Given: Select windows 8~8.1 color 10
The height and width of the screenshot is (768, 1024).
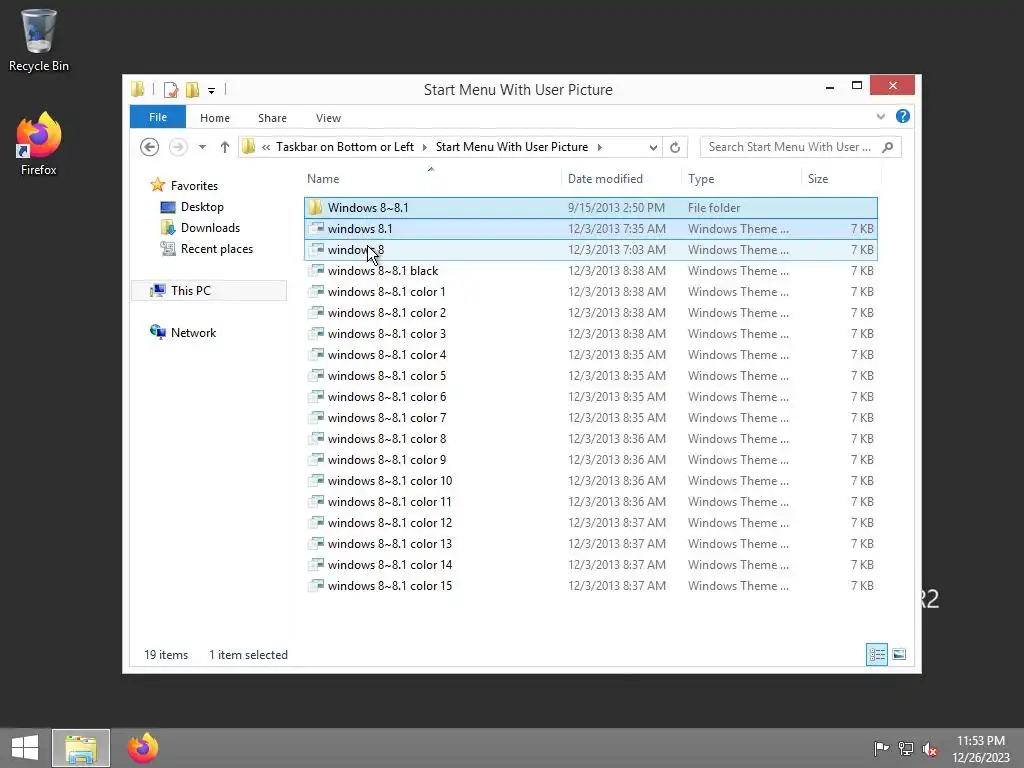Looking at the screenshot, I should (x=591, y=481).
